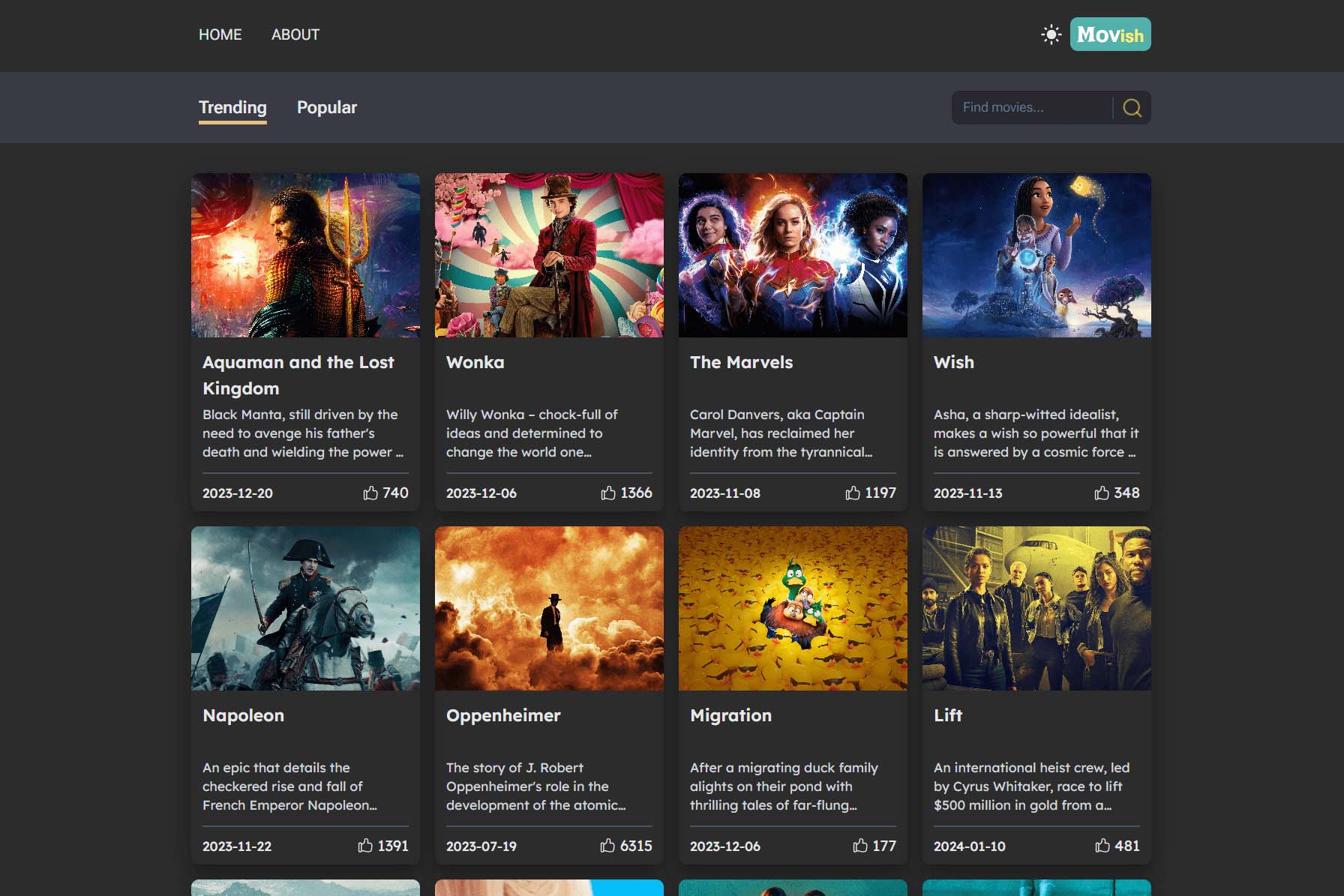
Task: Click The Marvels title
Action: pos(741,362)
